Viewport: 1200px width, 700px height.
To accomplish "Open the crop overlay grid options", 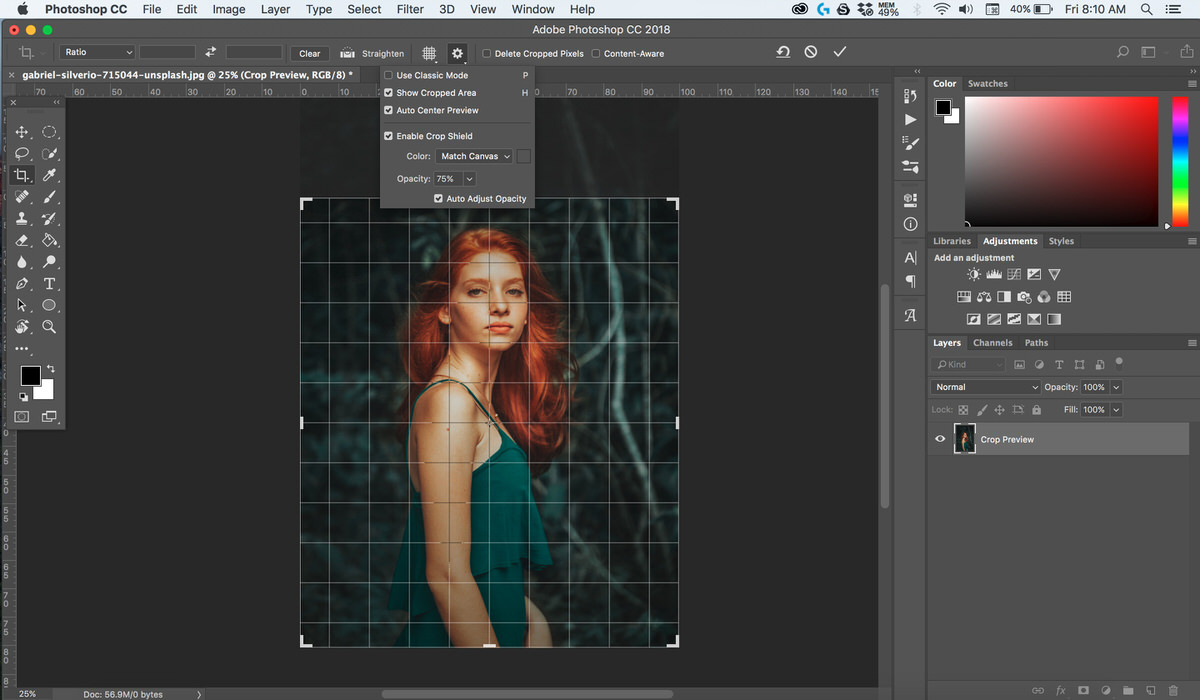I will pyautogui.click(x=429, y=53).
